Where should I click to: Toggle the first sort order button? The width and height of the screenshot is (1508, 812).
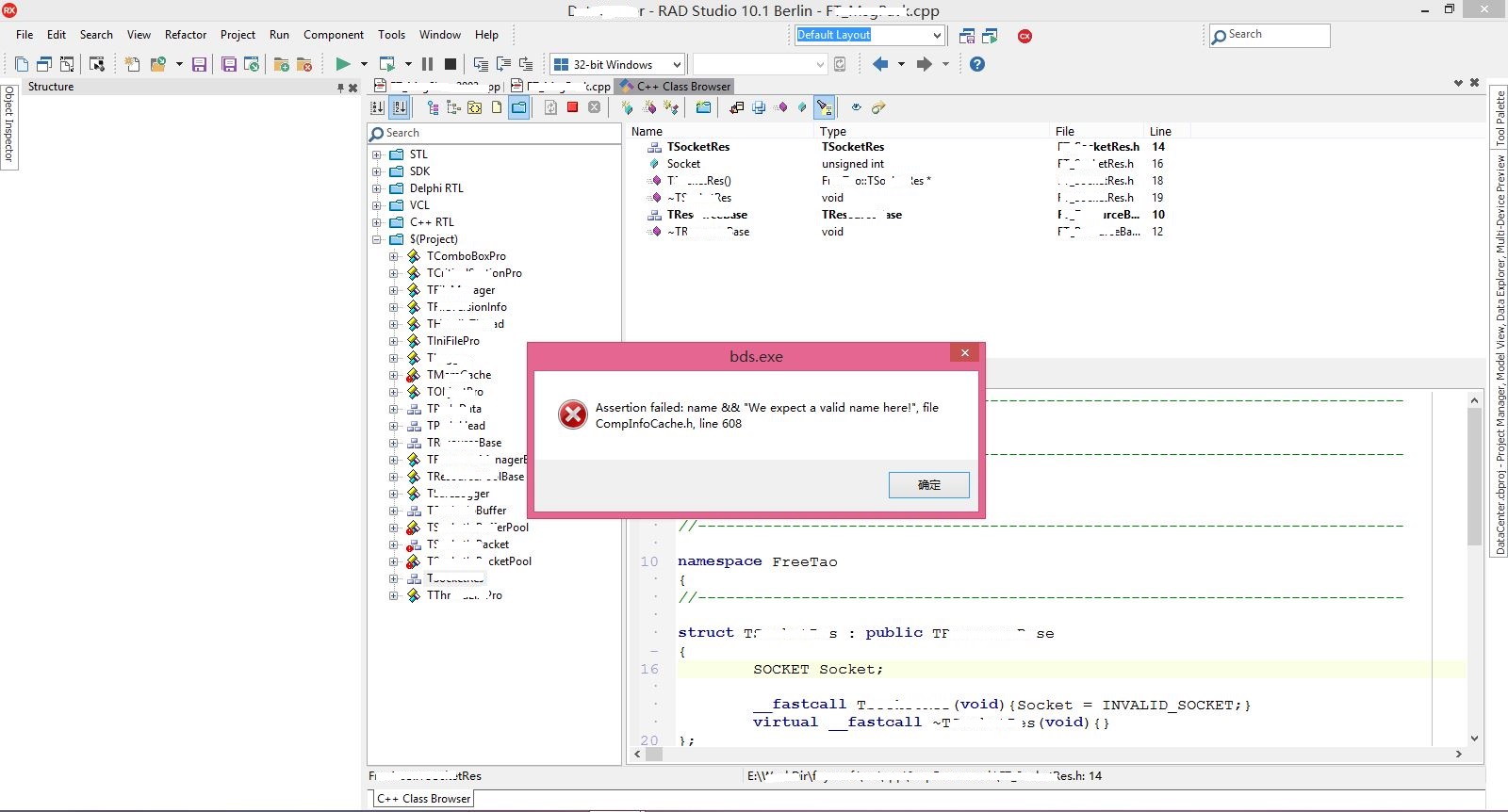coord(378,107)
